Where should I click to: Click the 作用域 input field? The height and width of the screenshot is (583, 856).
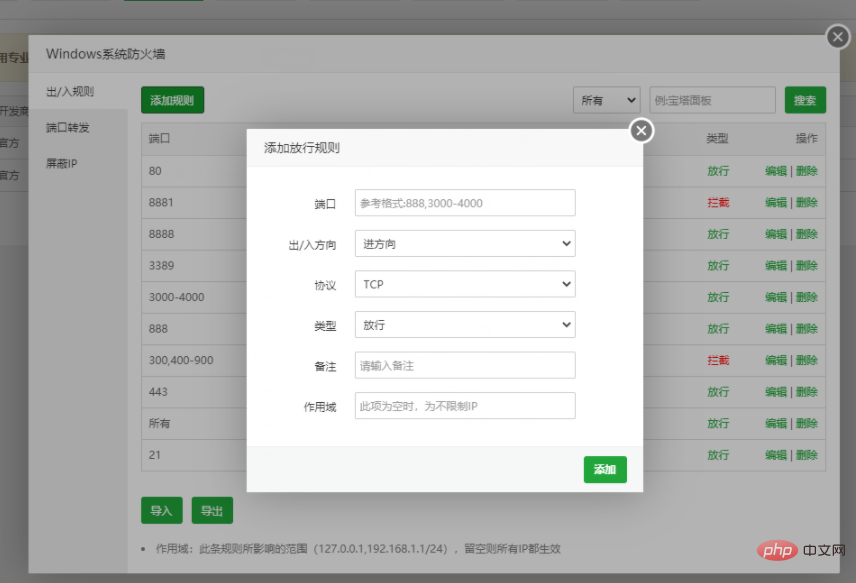(x=465, y=406)
